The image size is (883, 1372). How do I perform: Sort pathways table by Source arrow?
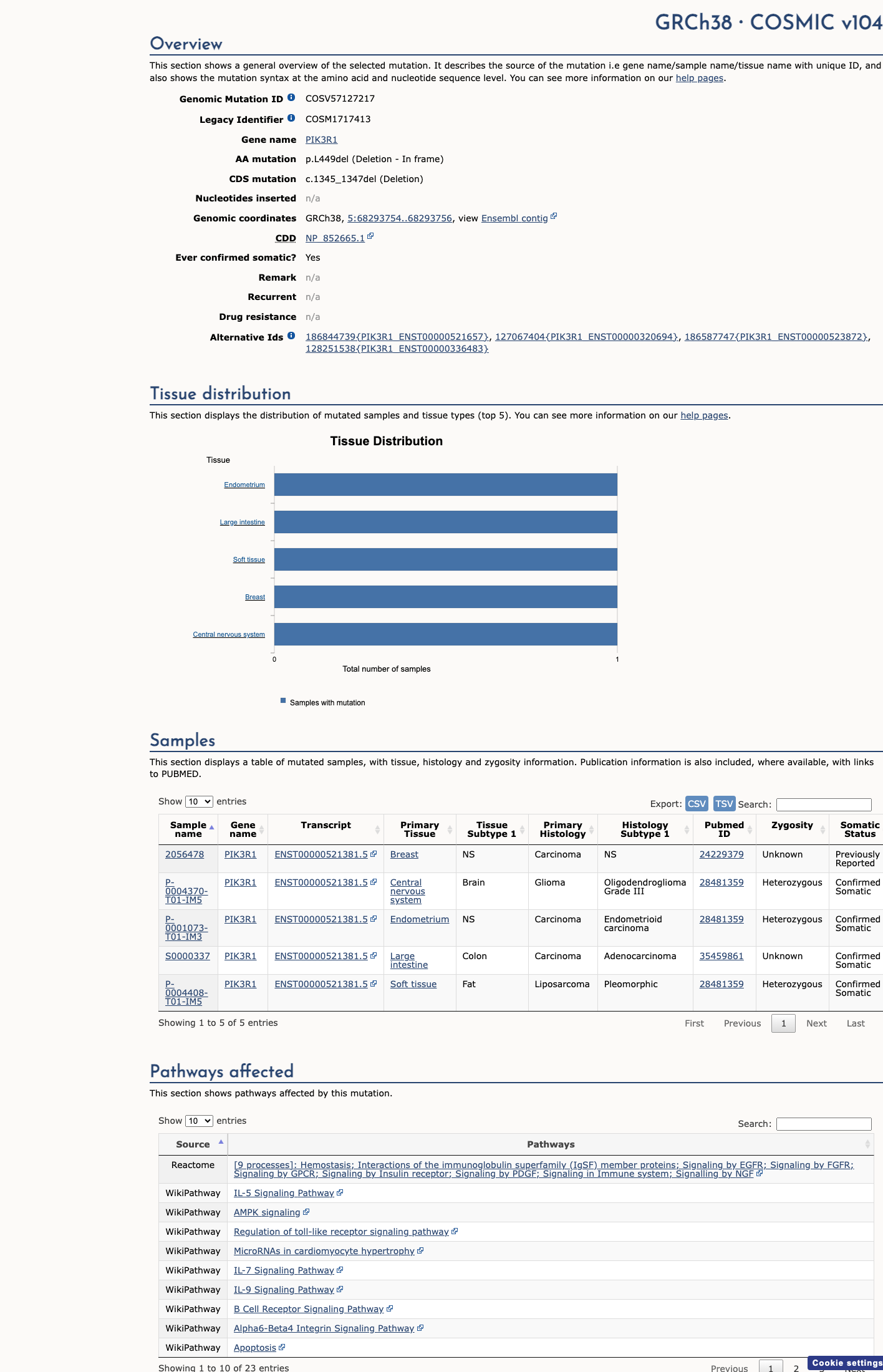point(221,1142)
